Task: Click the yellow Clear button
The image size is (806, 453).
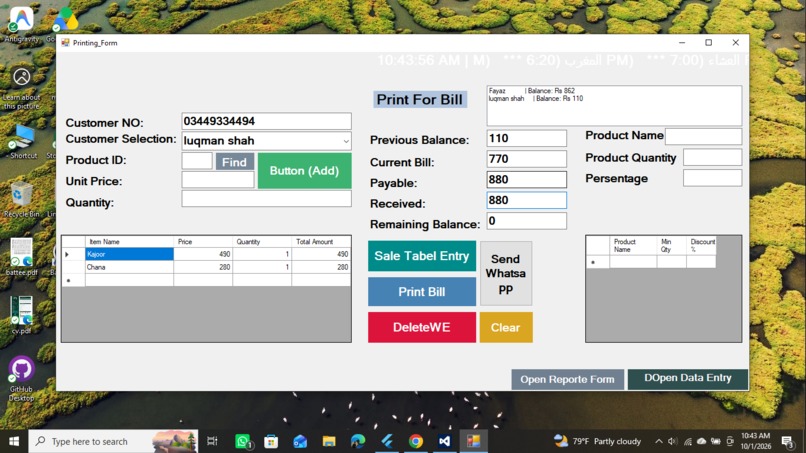Action: 506,327
